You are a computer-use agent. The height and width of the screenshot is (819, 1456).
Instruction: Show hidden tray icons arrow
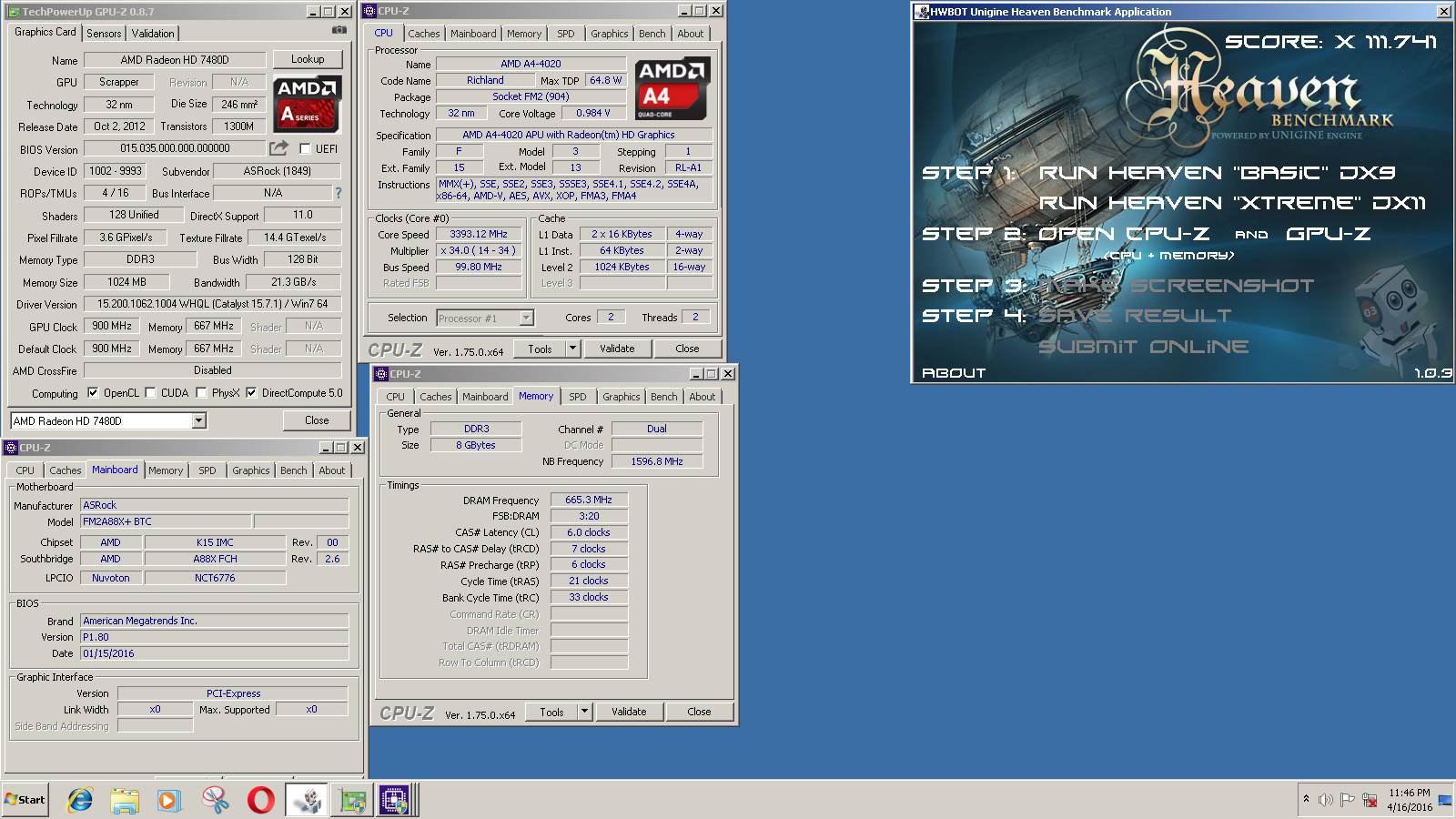pos(1306,799)
